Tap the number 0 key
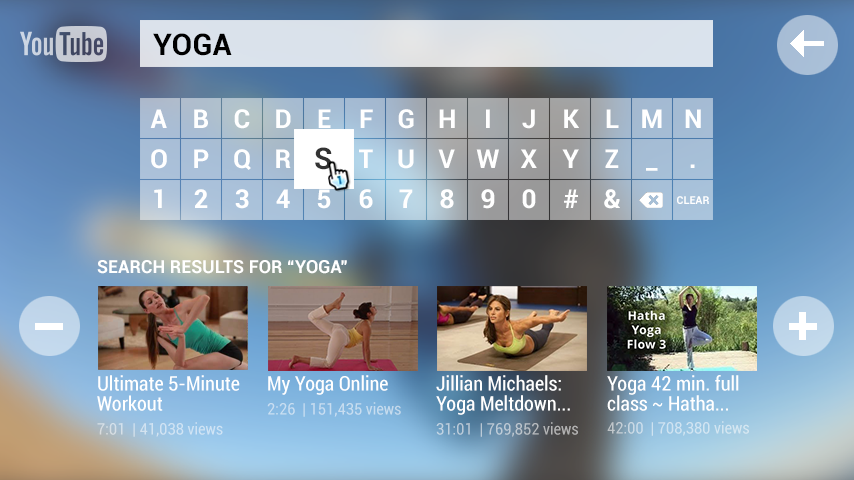854x480 pixels. click(x=529, y=200)
